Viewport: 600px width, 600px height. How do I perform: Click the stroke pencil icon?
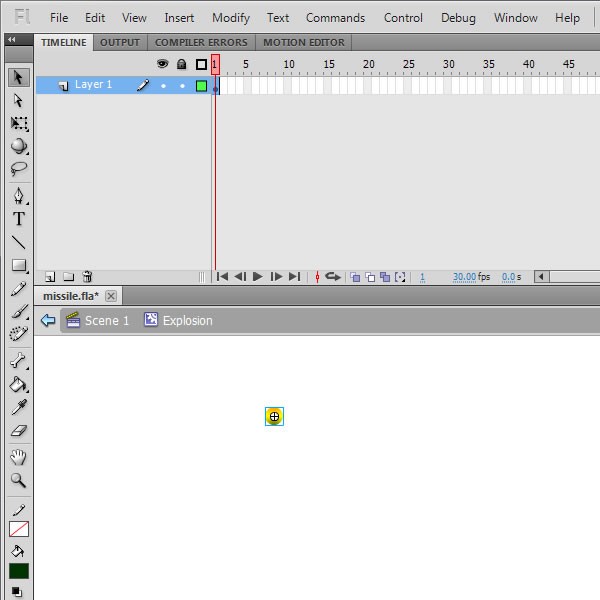pyautogui.click(x=19, y=510)
